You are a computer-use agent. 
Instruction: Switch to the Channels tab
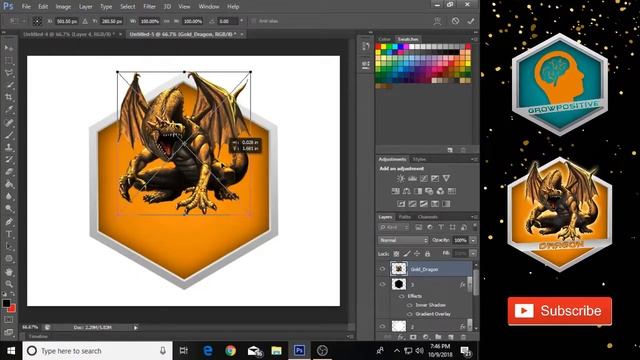coord(427,217)
